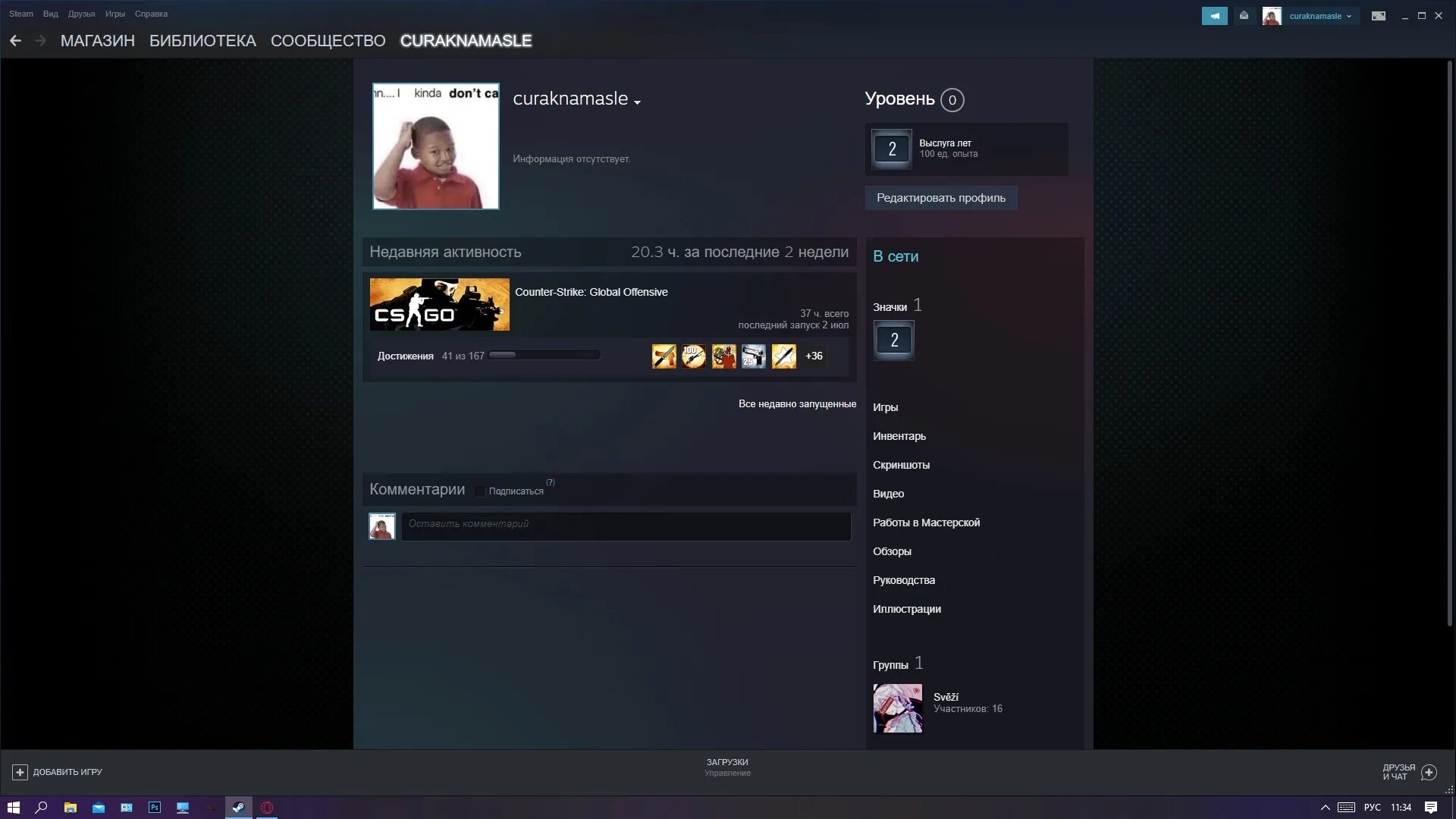This screenshot has width=1456, height=819.
Task: Click the first CS:GO achievement icon
Action: tap(664, 356)
